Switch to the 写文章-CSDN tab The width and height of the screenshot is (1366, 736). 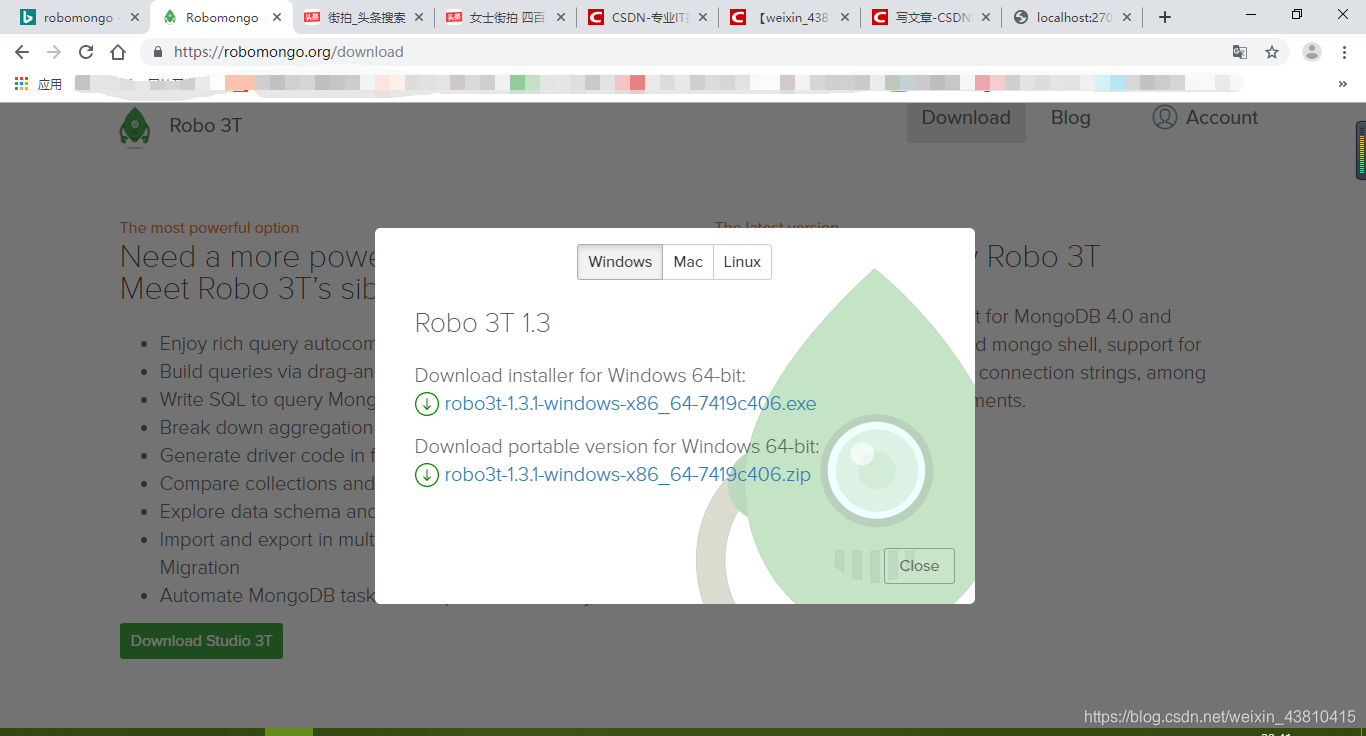929,17
